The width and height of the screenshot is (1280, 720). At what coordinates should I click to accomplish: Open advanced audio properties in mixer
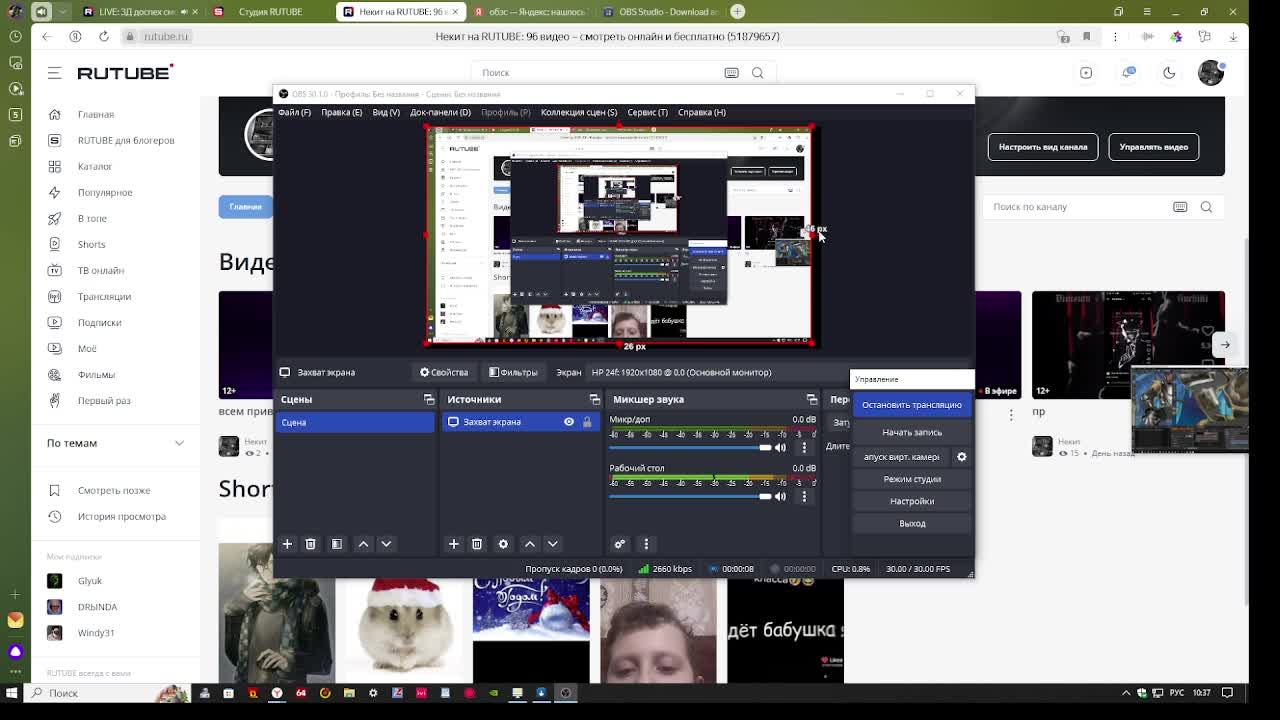click(x=620, y=544)
